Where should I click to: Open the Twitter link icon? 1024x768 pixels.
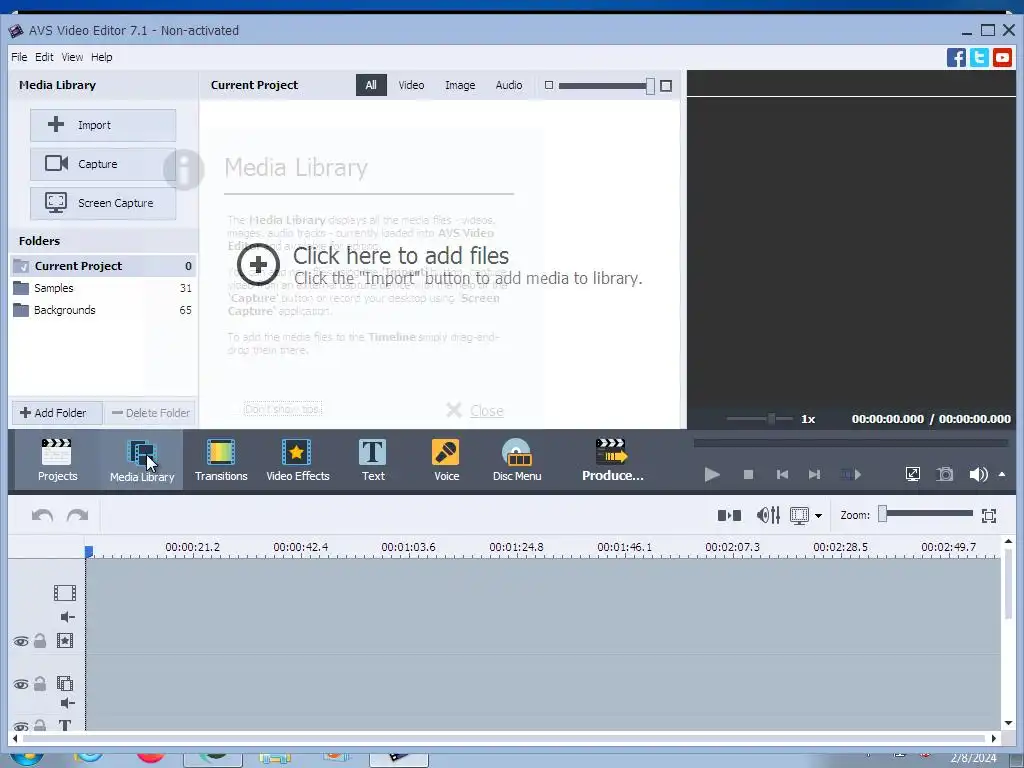pos(979,57)
